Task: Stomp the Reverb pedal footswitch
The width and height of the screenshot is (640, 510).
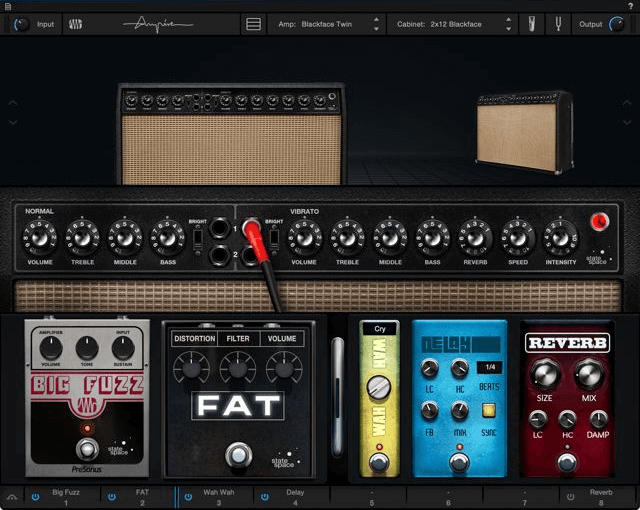Action: (x=567, y=462)
